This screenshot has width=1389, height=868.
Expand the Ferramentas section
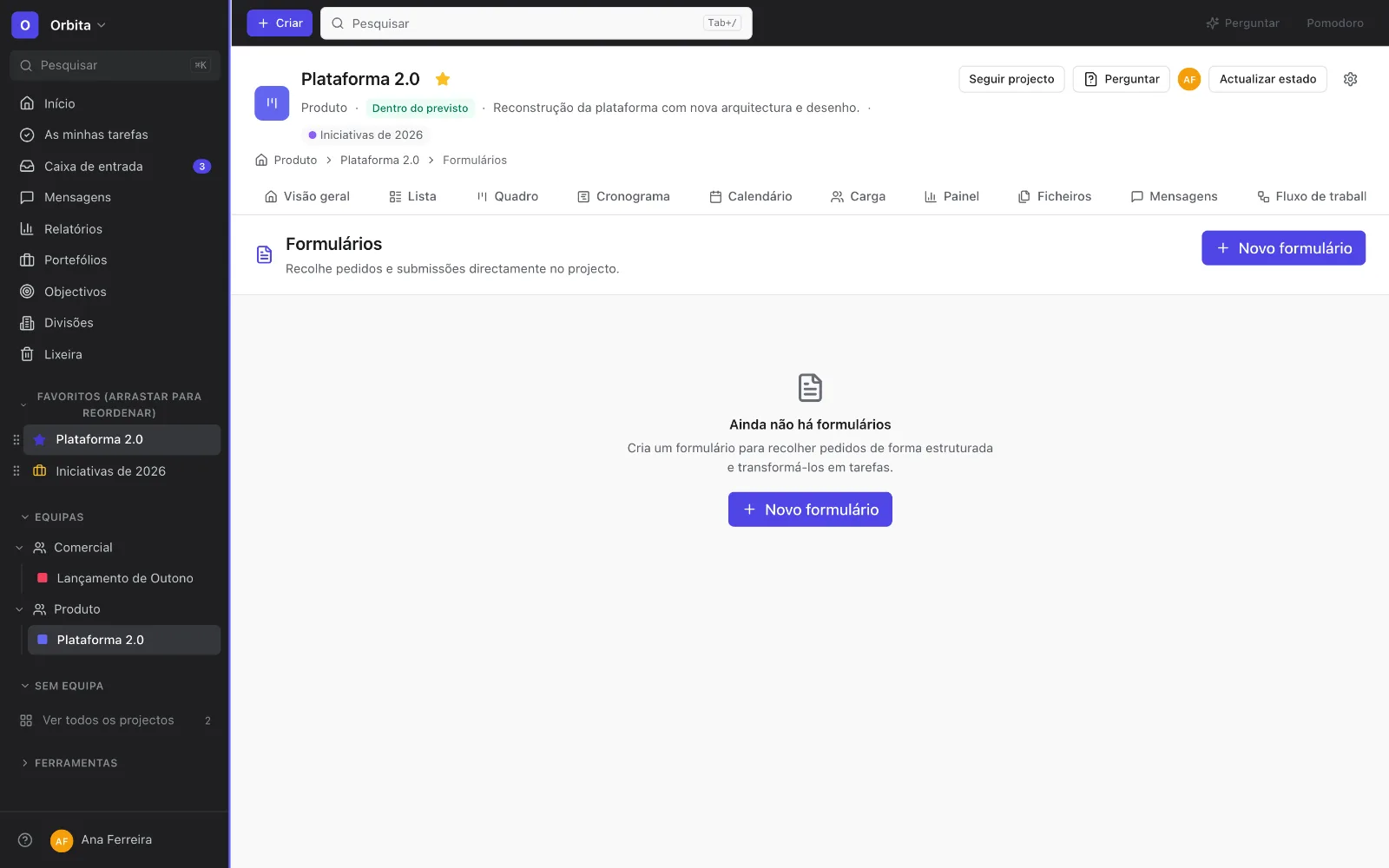click(x=25, y=763)
